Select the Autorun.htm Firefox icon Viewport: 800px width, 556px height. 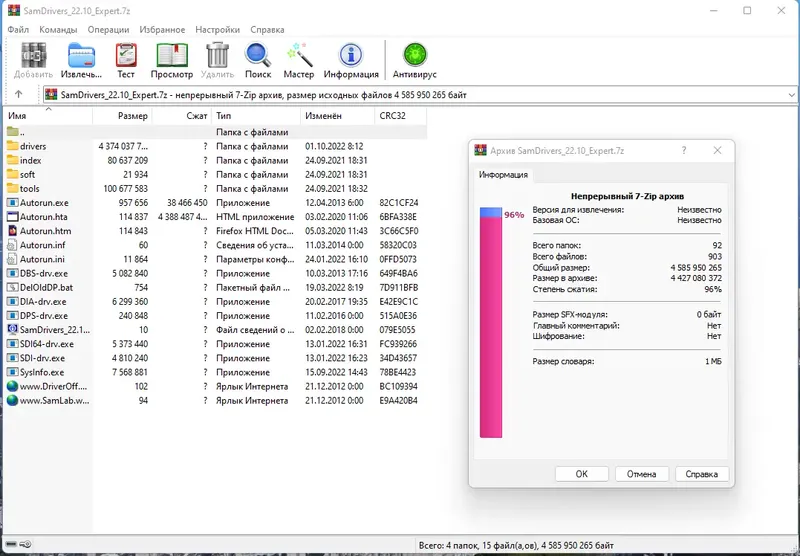point(12,231)
